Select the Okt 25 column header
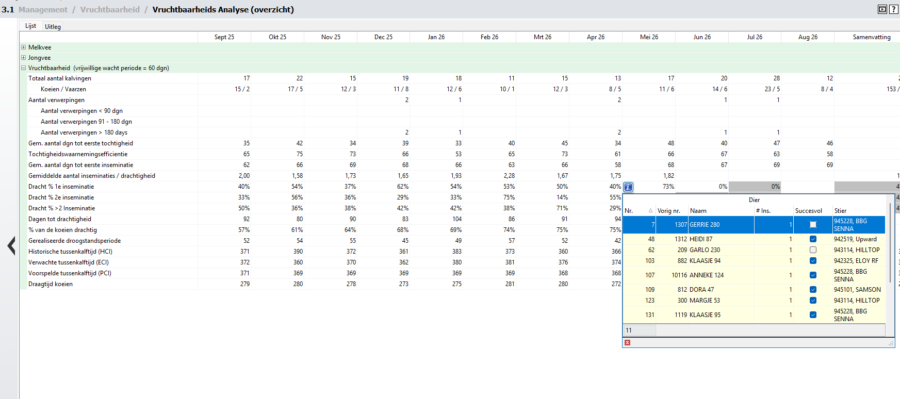The image size is (900, 399). [x=277, y=37]
